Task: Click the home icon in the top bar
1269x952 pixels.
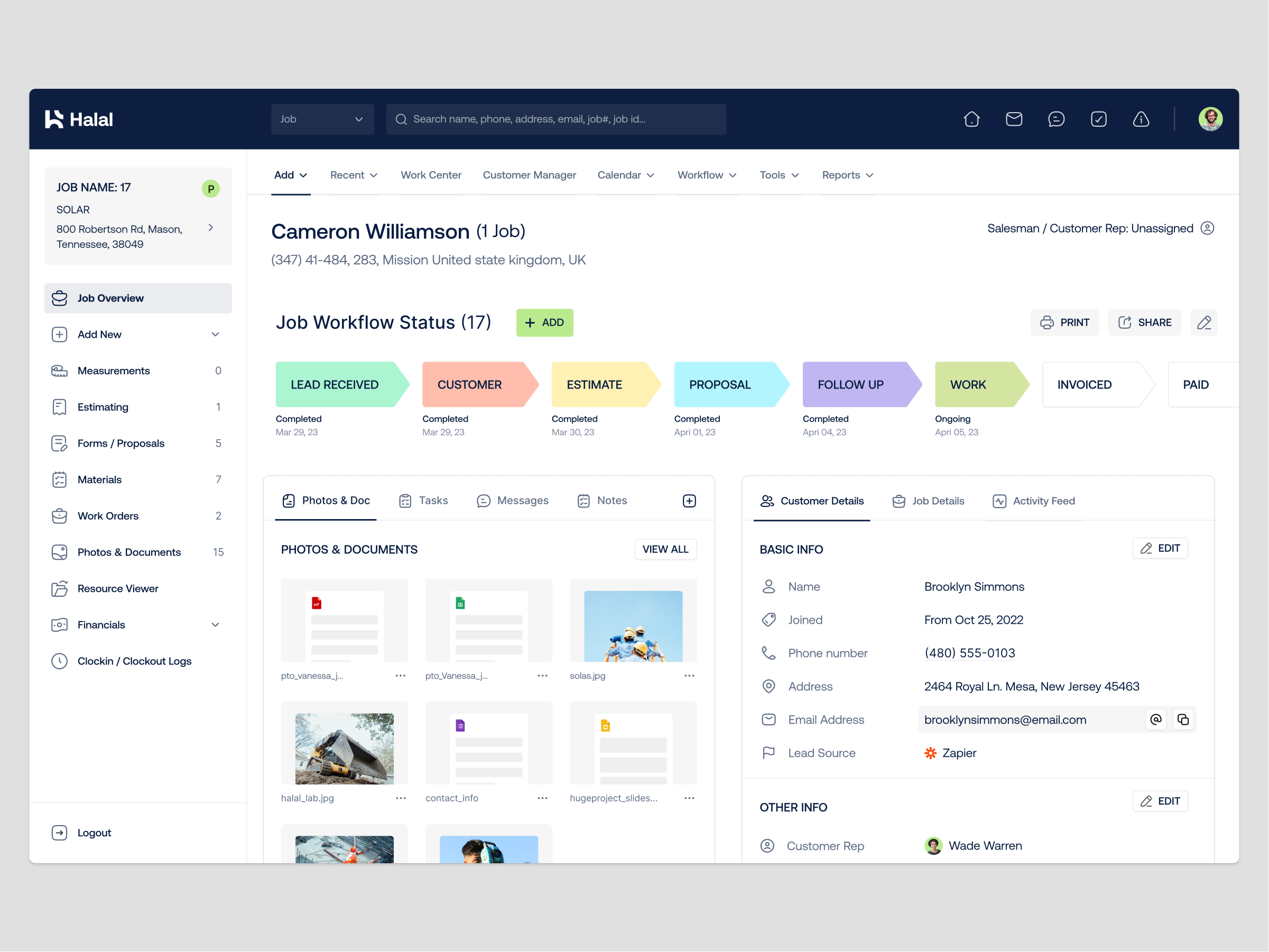Action: tap(971, 119)
